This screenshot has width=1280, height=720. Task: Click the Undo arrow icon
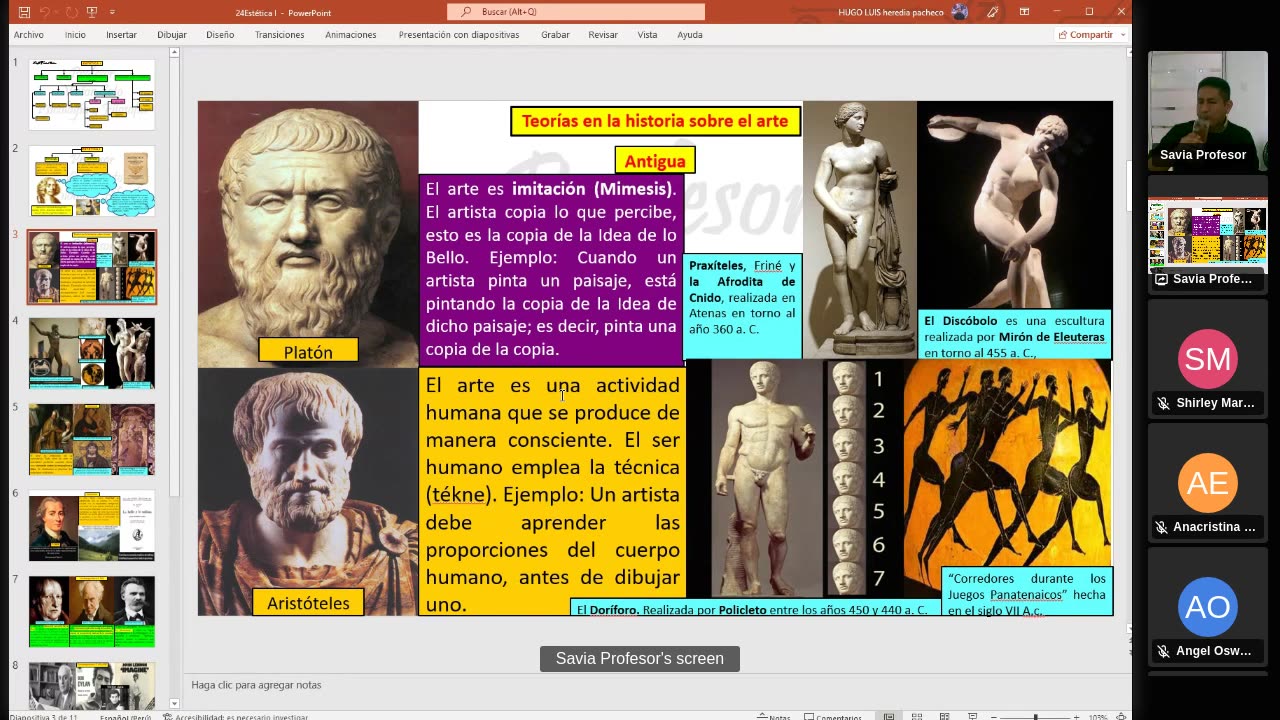(x=45, y=12)
